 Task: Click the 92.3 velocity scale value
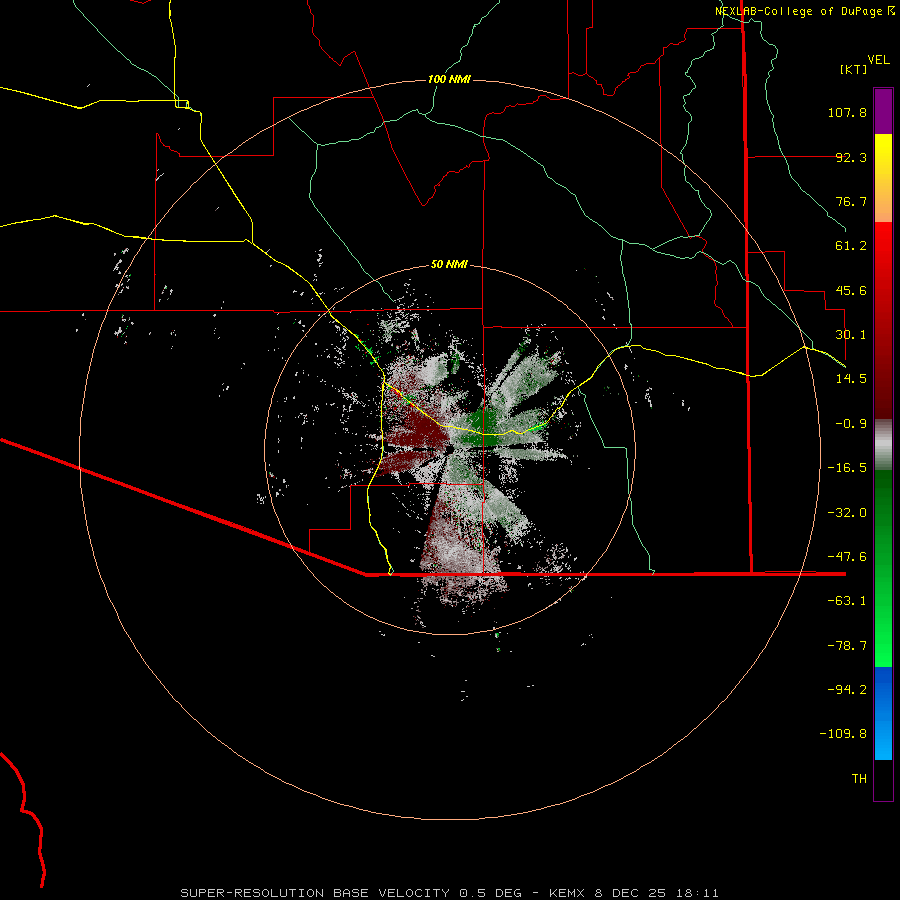pos(851,157)
